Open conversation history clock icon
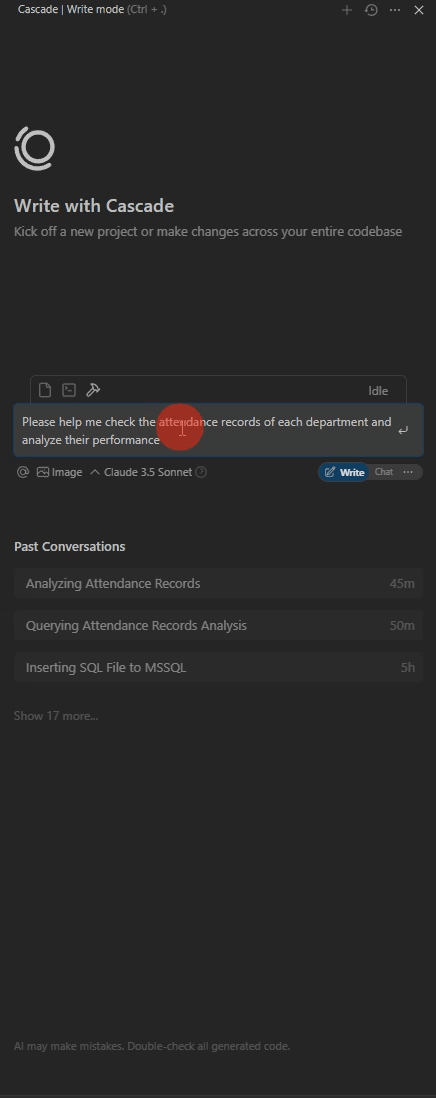The image size is (436, 1098). pyautogui.click(x=371, y=10)
